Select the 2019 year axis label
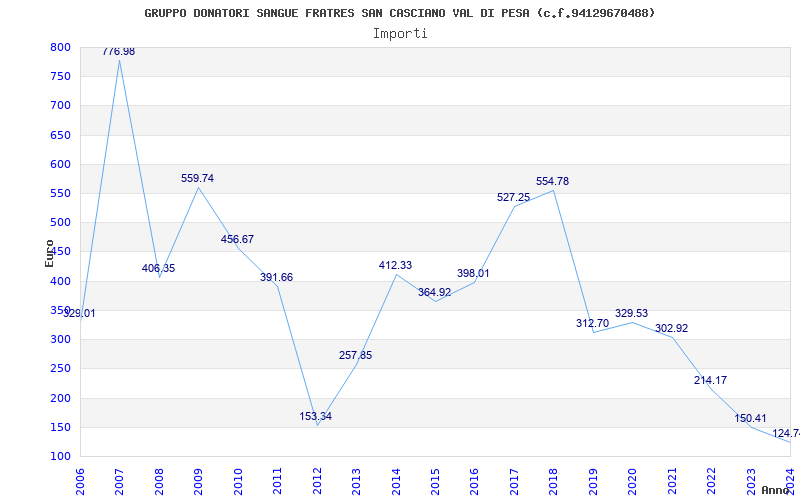This screenshot has width=800, height=500. click(x=593, y=481)
